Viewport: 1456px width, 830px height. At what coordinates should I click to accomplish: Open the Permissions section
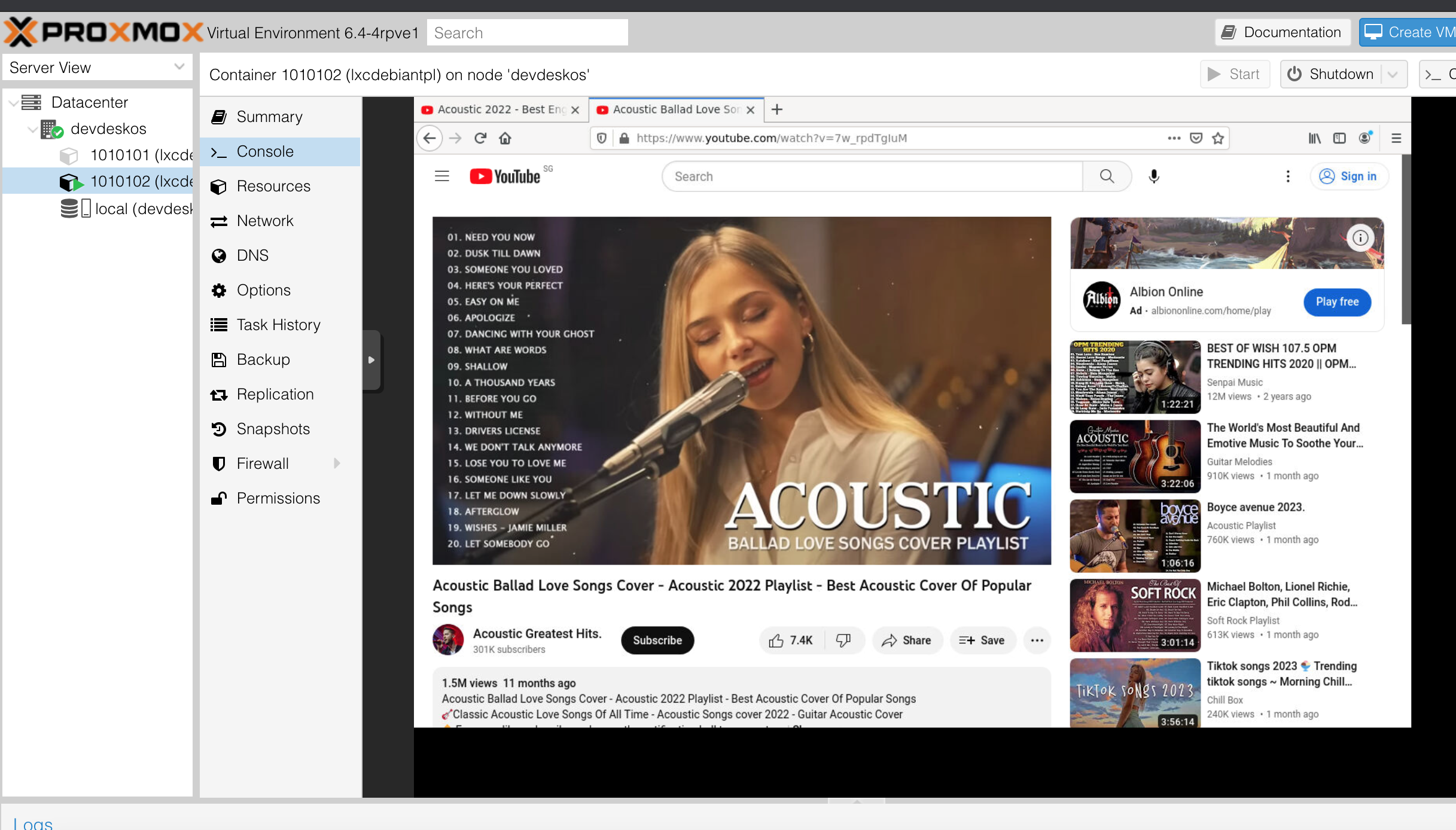280,498
